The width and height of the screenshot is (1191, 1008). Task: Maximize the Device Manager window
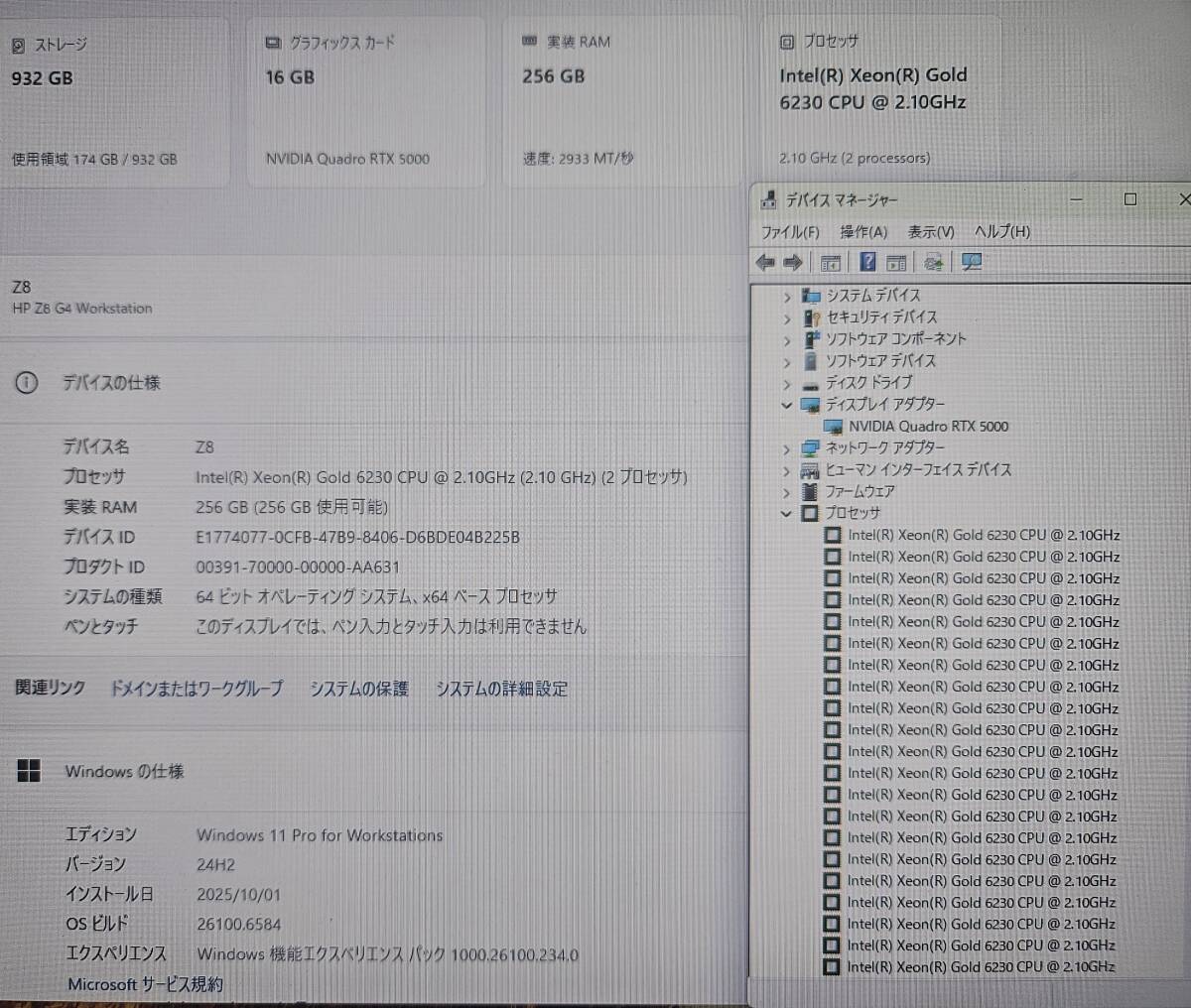(x=1129, y=199)
